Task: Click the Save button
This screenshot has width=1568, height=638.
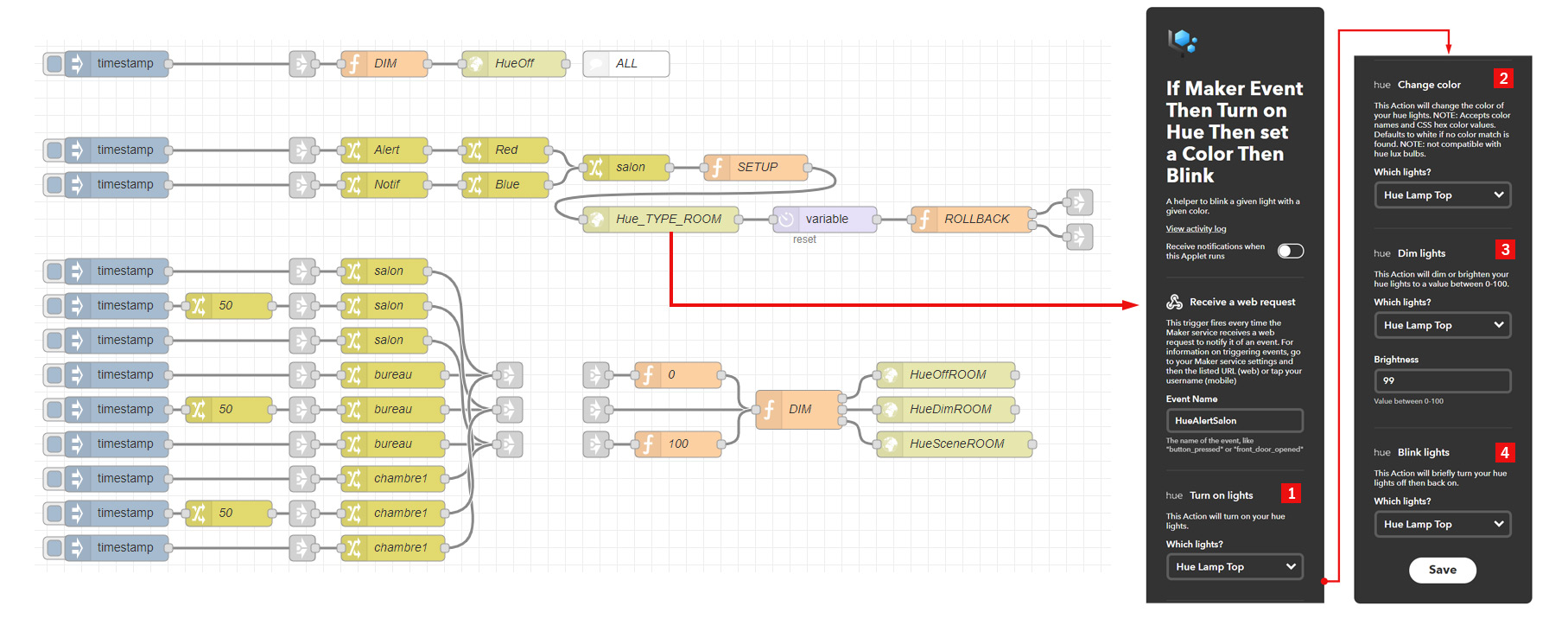Action: pyautogui.click(x=1442, y=570)
